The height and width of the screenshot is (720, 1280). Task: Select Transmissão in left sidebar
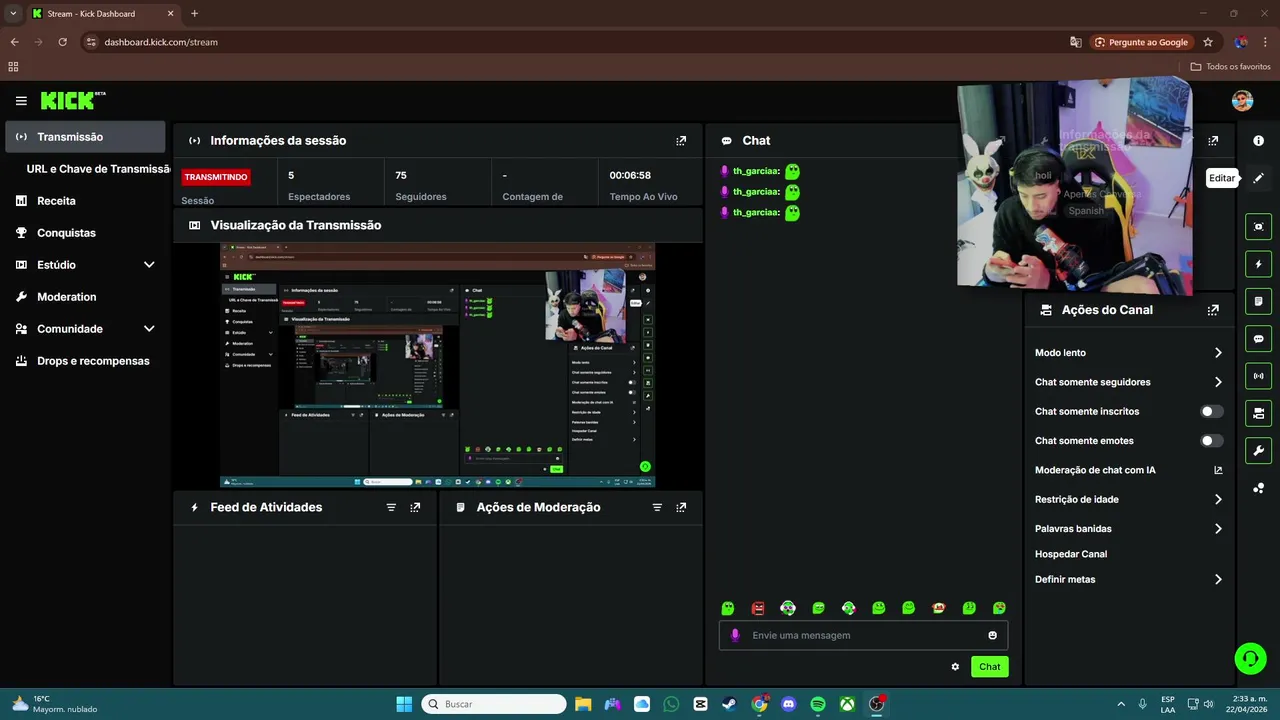pyautogui.click(x=85, y=137)
